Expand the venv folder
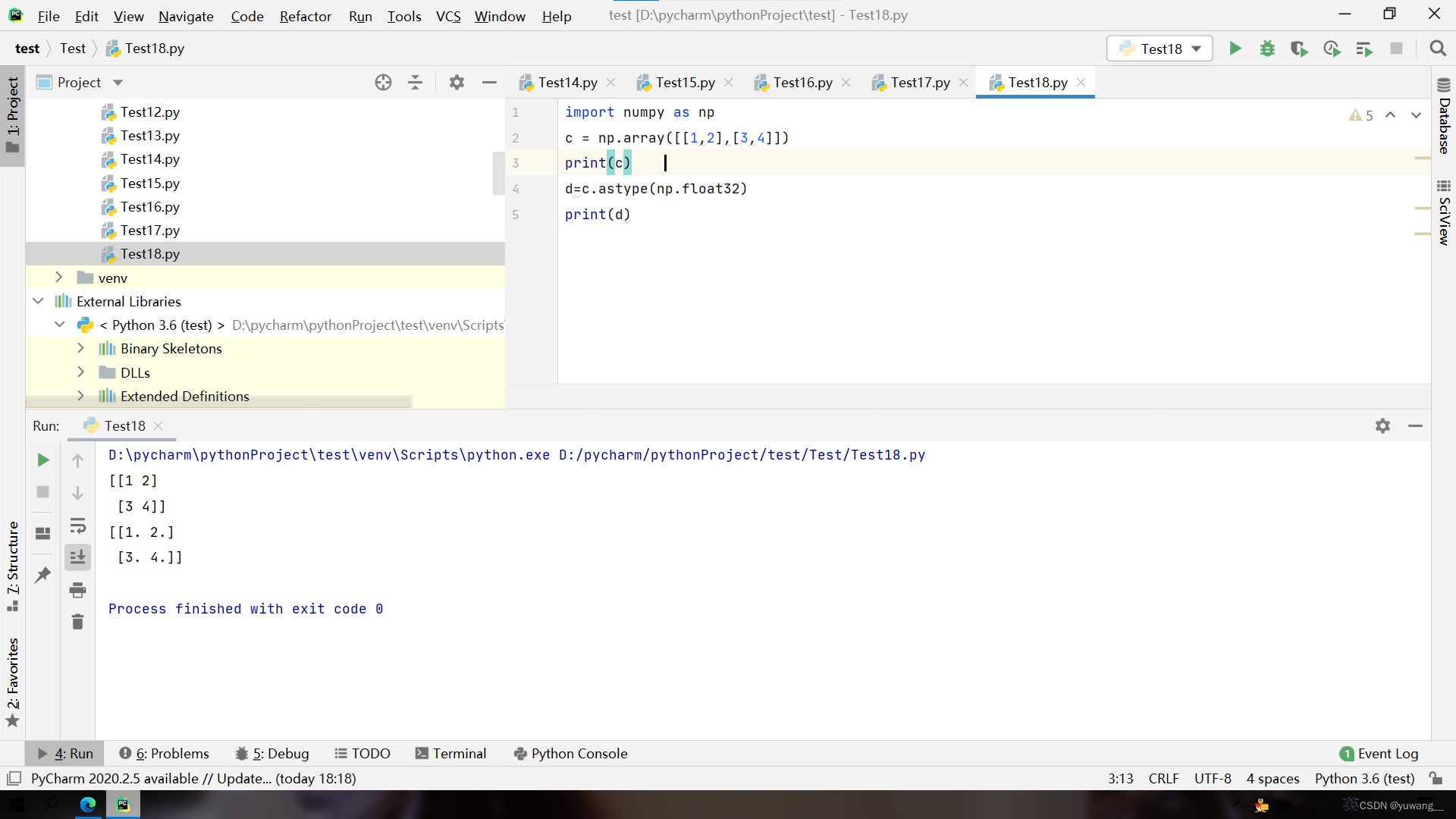1456x819 pixels. pyautogui.click(x=59, y=278)
